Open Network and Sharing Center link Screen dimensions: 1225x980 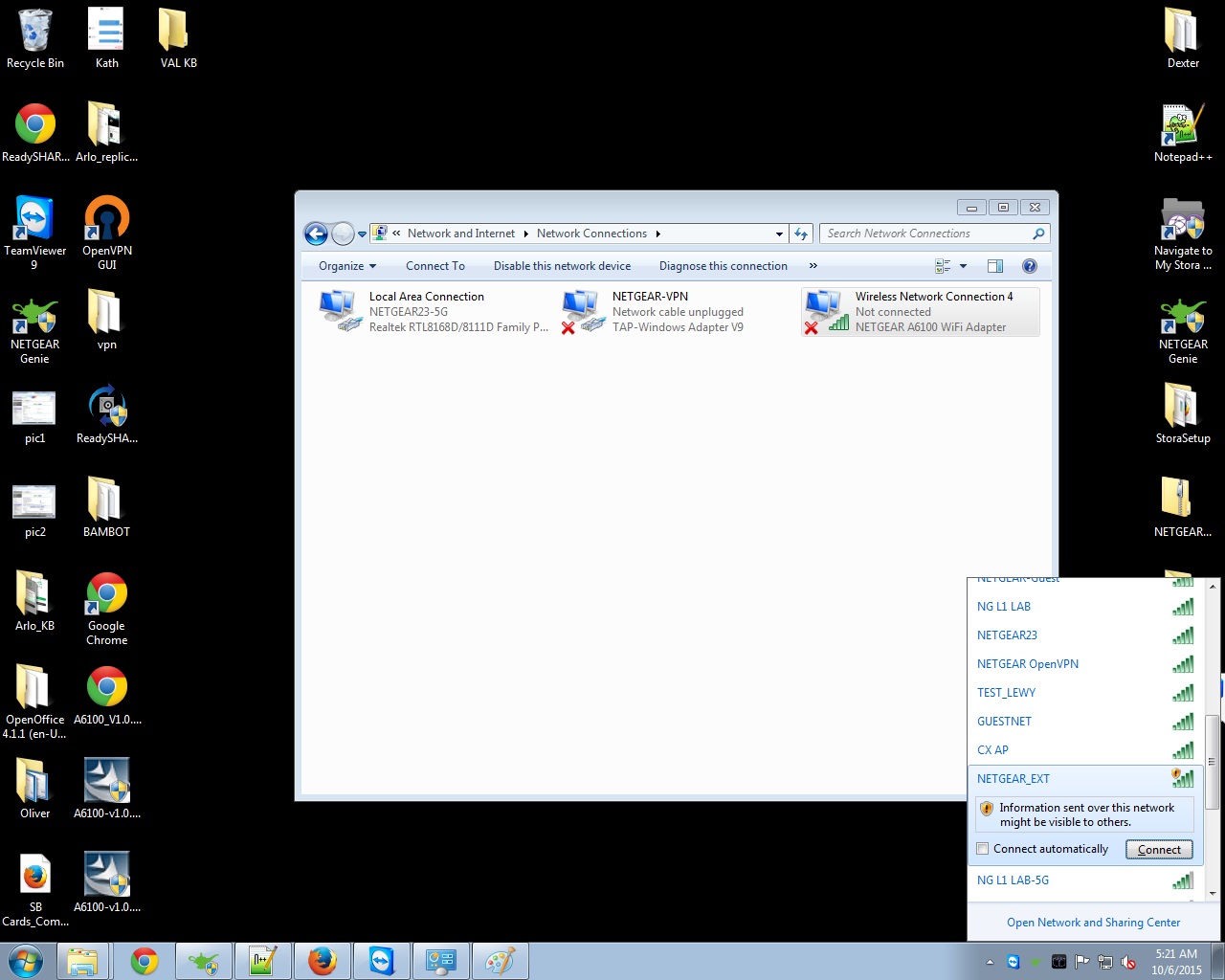1093,923
